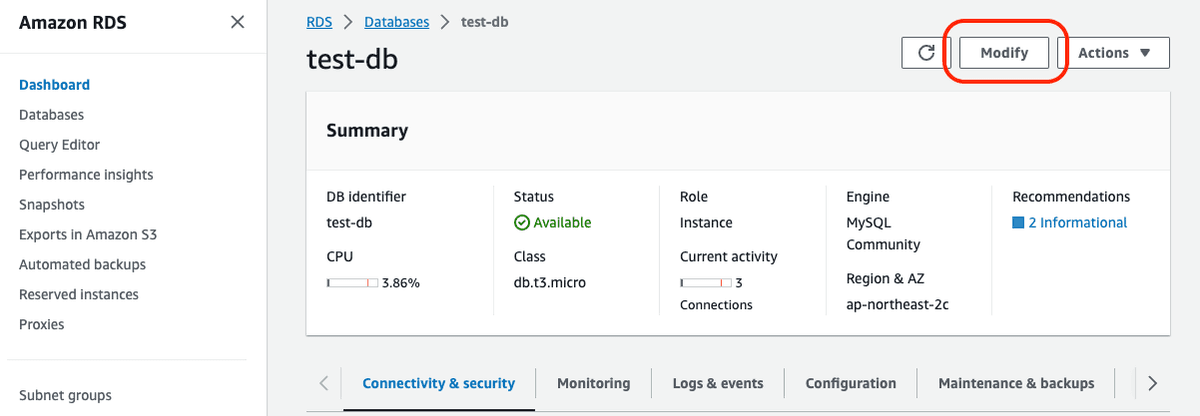Click the Current activity connections bar
This screenshot has width=1200, height=416.
(705, 283)
